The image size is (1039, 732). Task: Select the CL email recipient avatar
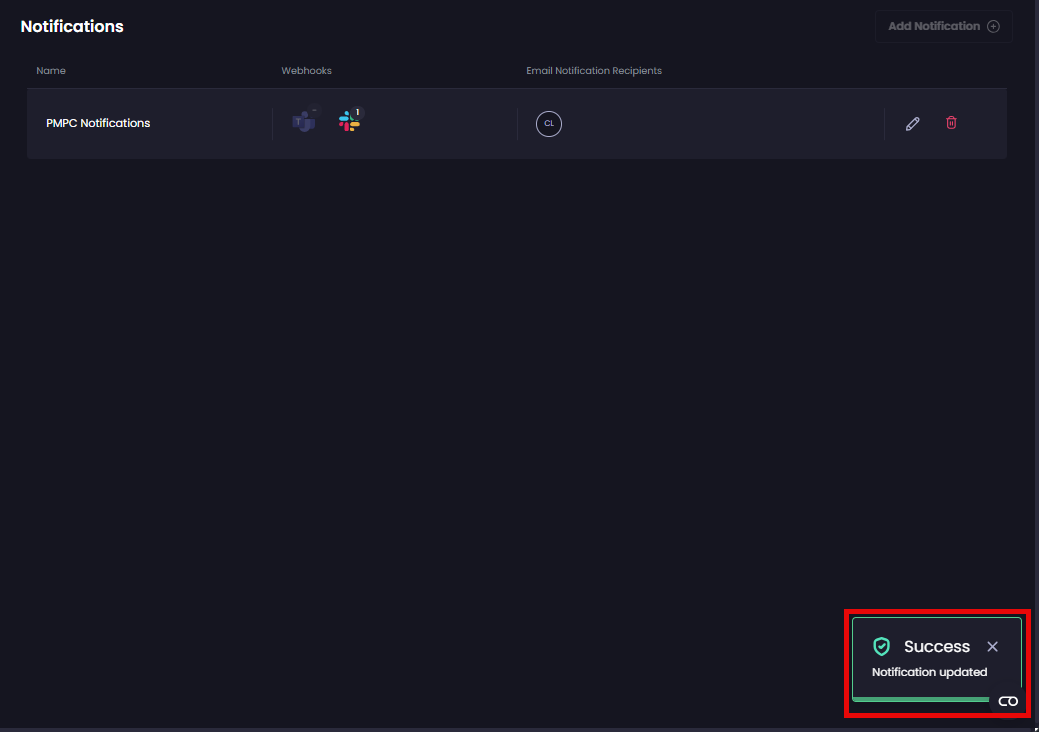[x=549, y=124]
